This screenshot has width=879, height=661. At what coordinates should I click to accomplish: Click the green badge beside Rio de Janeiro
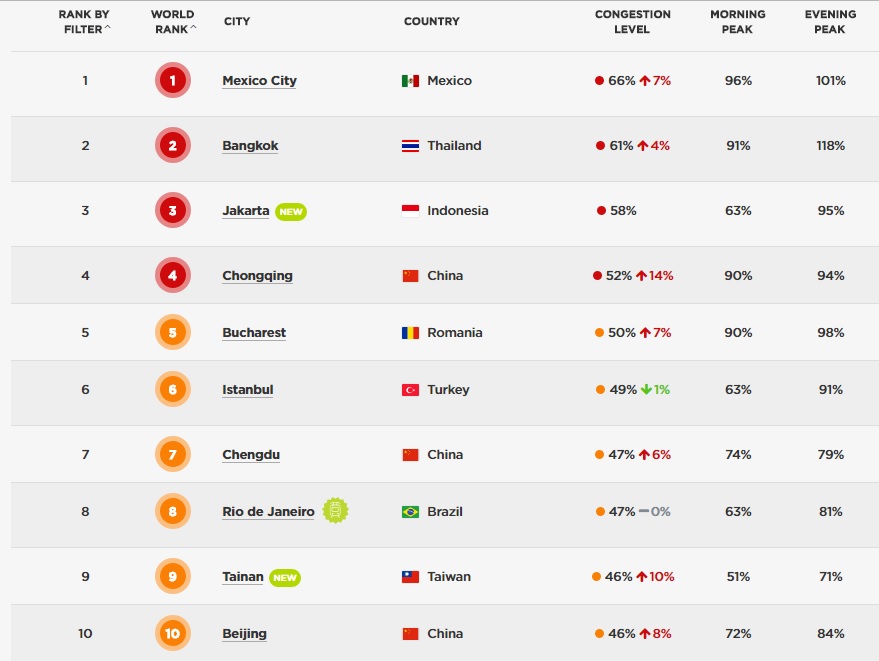click(x=335, y=511)
